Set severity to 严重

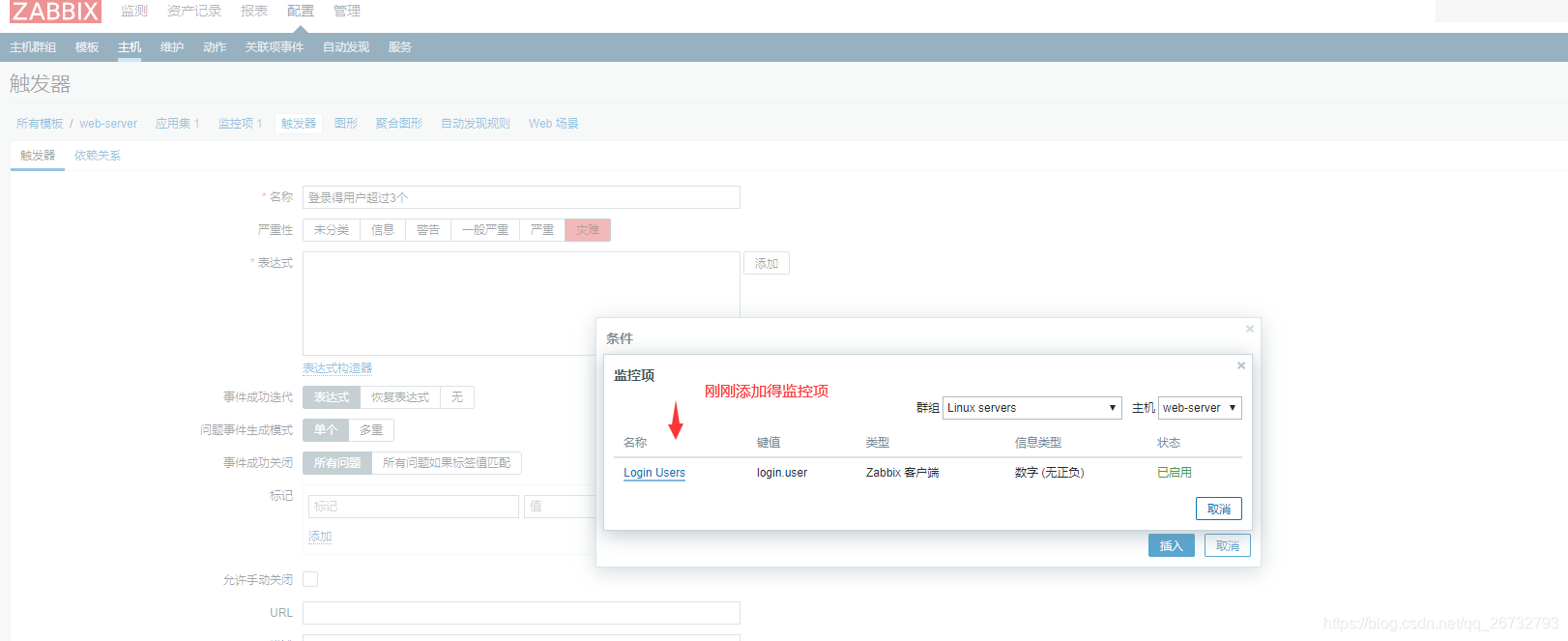[542, 230]
